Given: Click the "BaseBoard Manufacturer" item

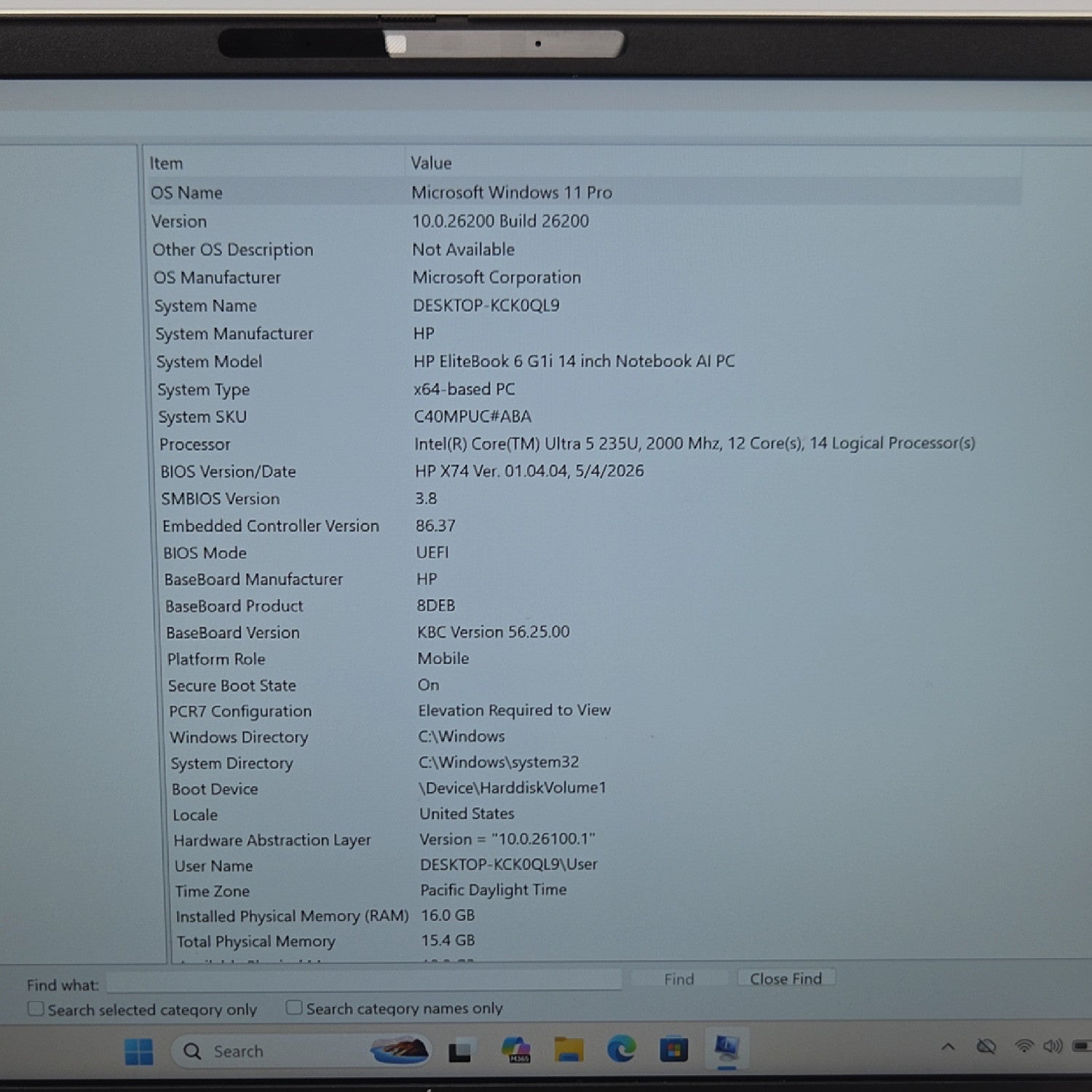Looking at the screenshot, I should [253, 579].
